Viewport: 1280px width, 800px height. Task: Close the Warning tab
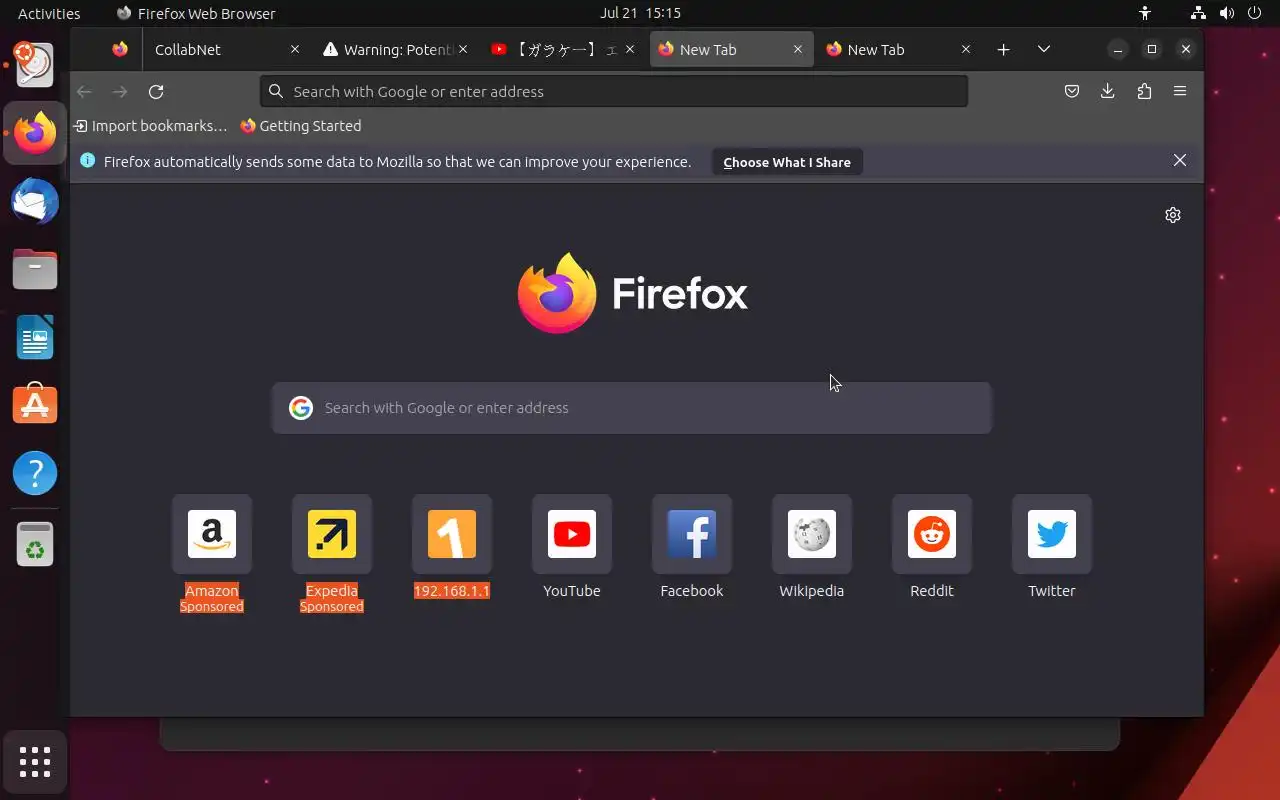463,50
